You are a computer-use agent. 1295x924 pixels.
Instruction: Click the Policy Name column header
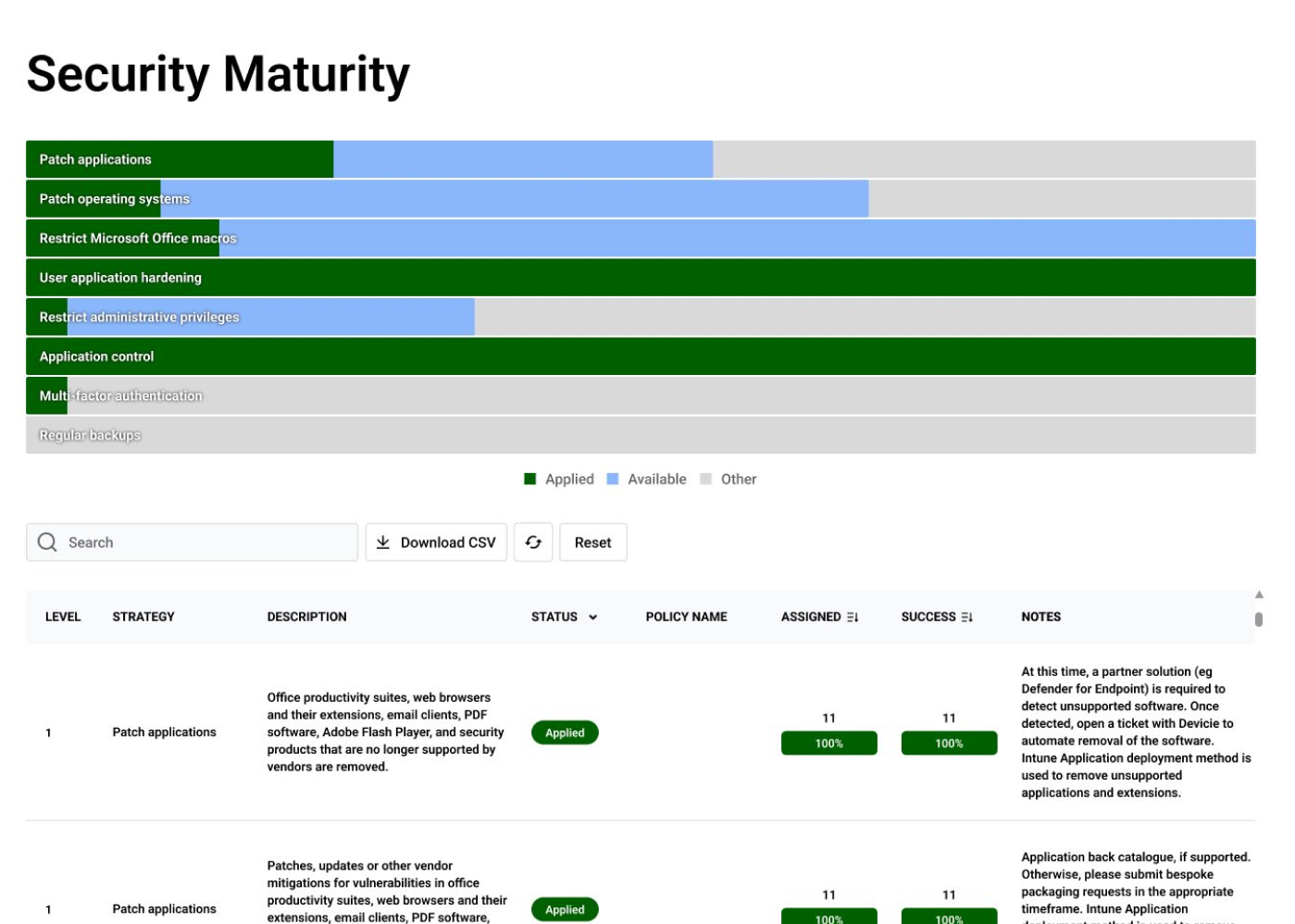[x=687, y=617]
